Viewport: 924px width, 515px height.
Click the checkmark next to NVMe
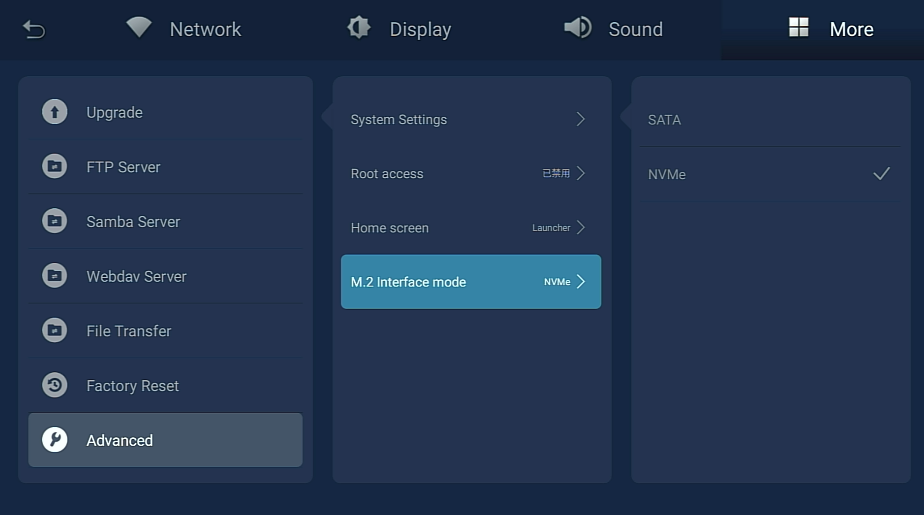pos(881,174)
